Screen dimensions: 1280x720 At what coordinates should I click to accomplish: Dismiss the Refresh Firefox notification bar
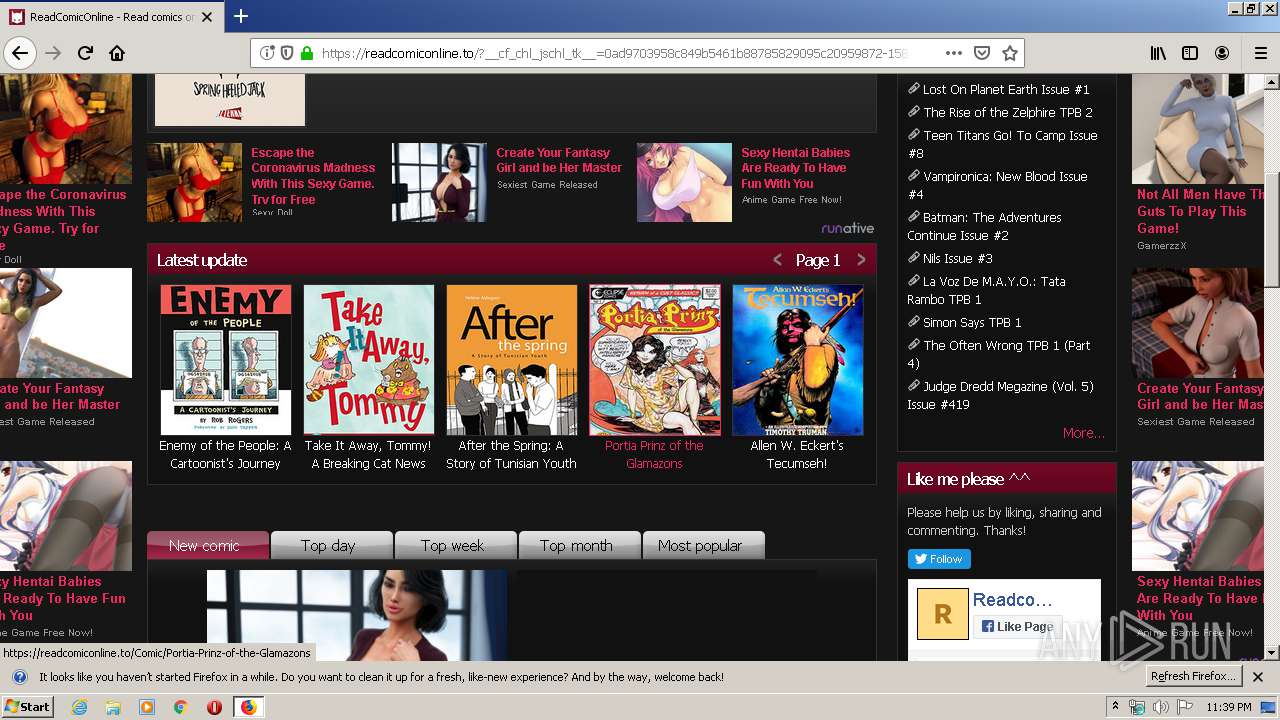point(1258,677)
